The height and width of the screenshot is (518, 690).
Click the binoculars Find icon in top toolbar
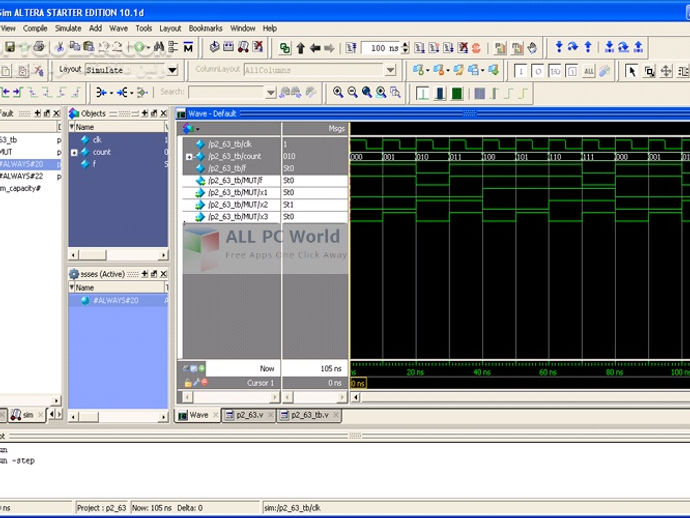[x=159, y=47]
